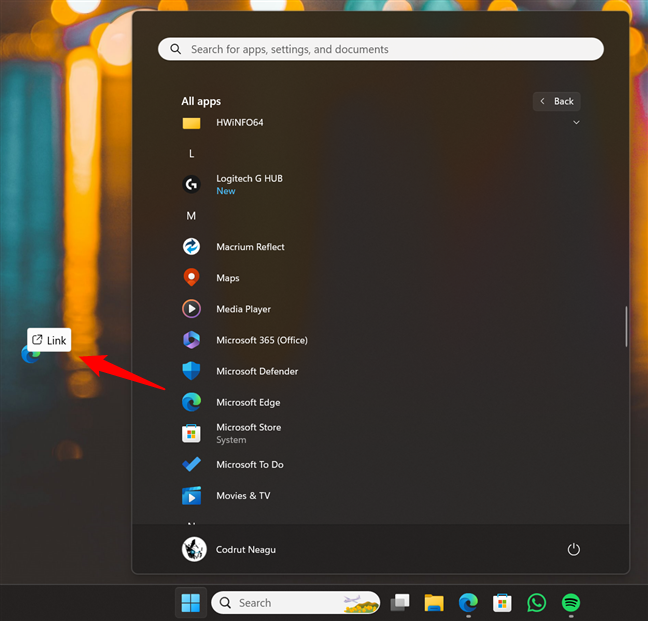
Task: Click the Edge icon on the taskbar
Action: (x=468, y=603)
